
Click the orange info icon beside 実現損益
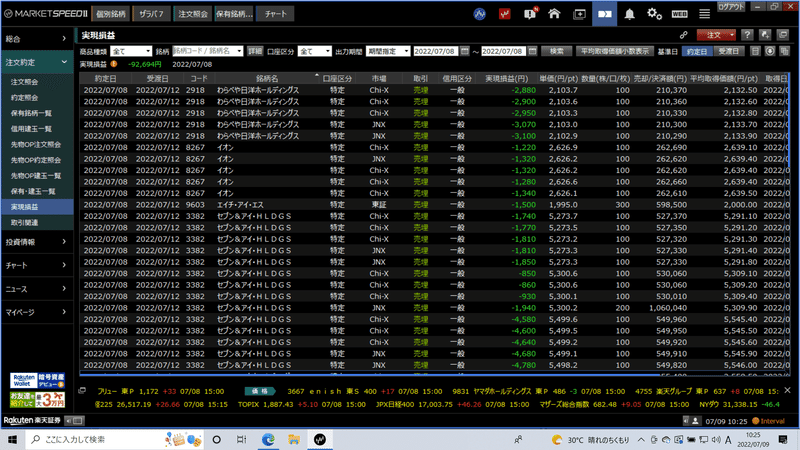coord(114,64)
